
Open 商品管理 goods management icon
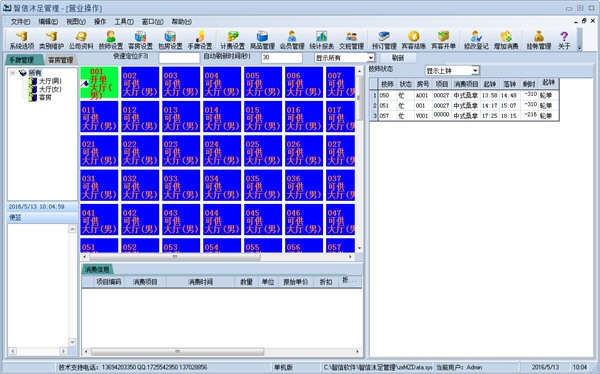point(262,41)
